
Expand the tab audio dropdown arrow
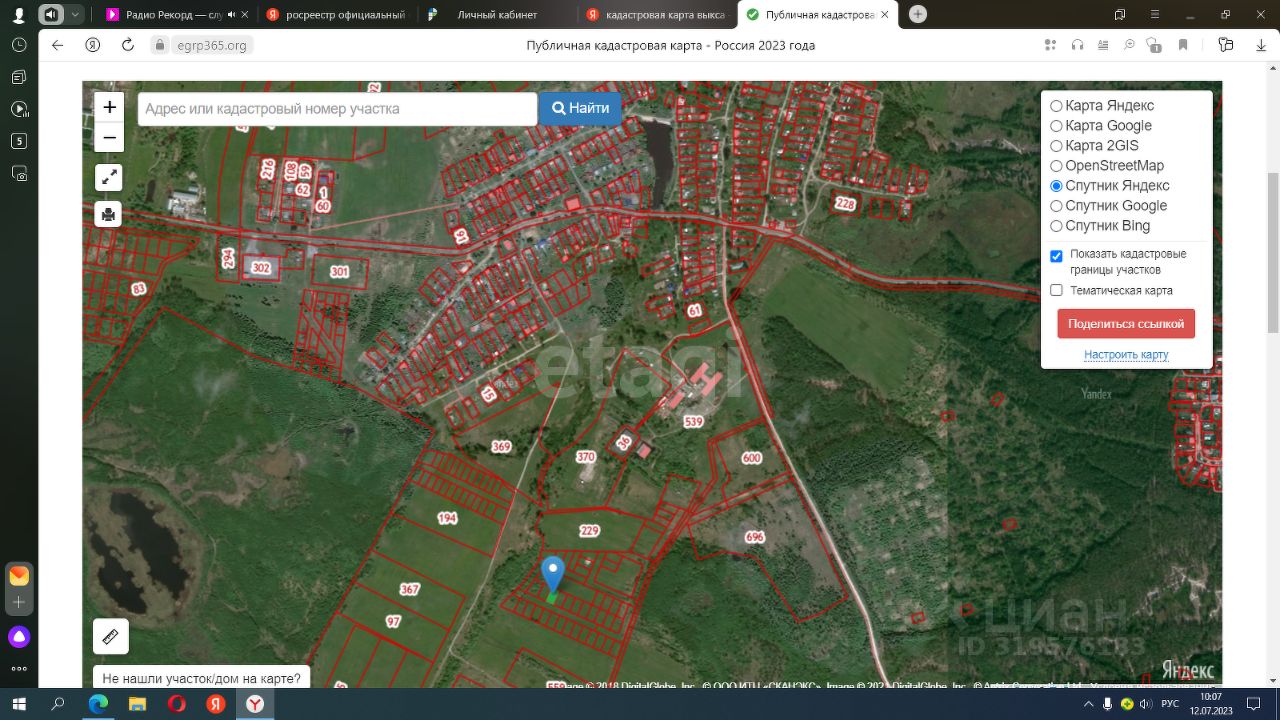pos(75,14)
